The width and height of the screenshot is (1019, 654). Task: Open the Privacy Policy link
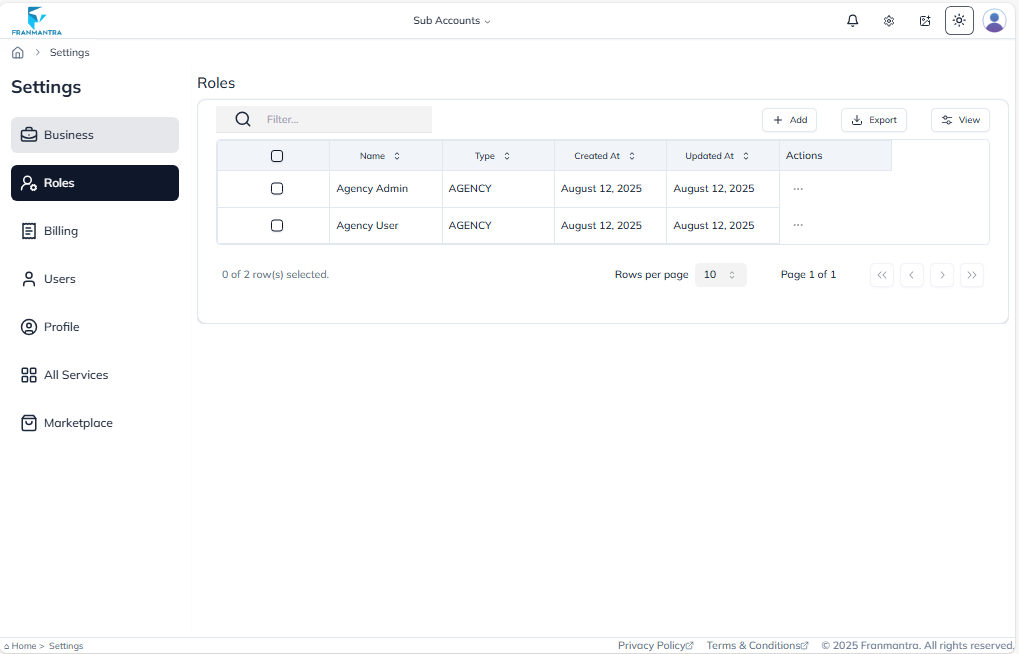[x=655, y=645]
